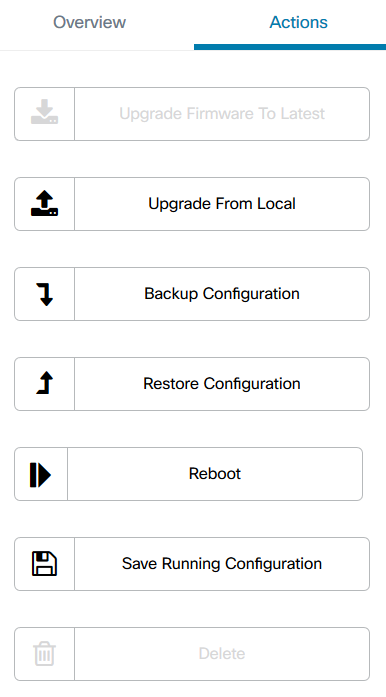Viewport: 386px width, 697px height.
Task: Click the upward bent arrow restore icon
Action: (44, 384)
